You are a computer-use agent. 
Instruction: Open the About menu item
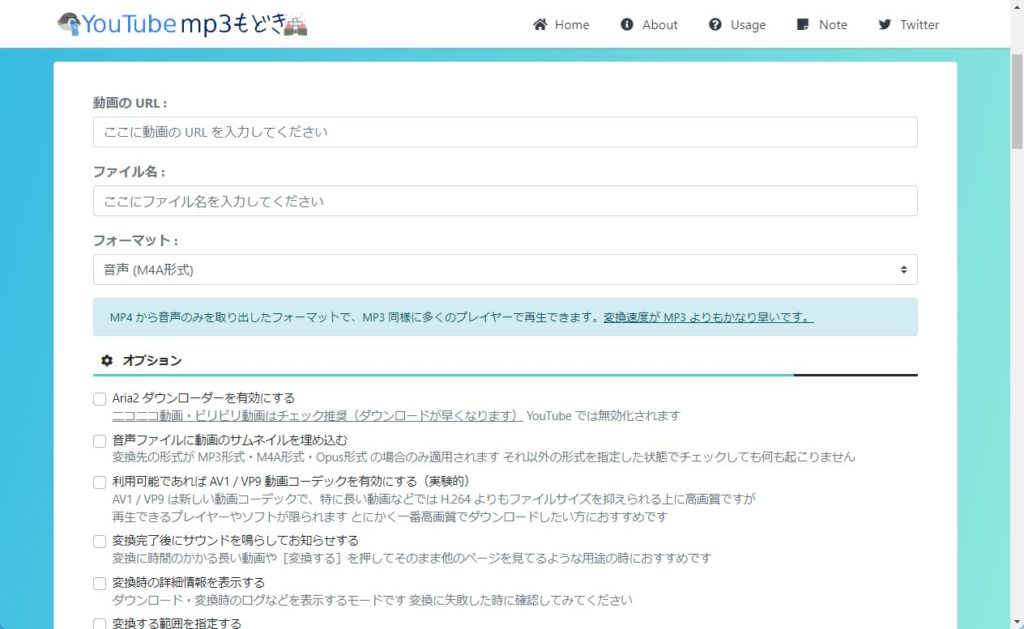[659, 25]
